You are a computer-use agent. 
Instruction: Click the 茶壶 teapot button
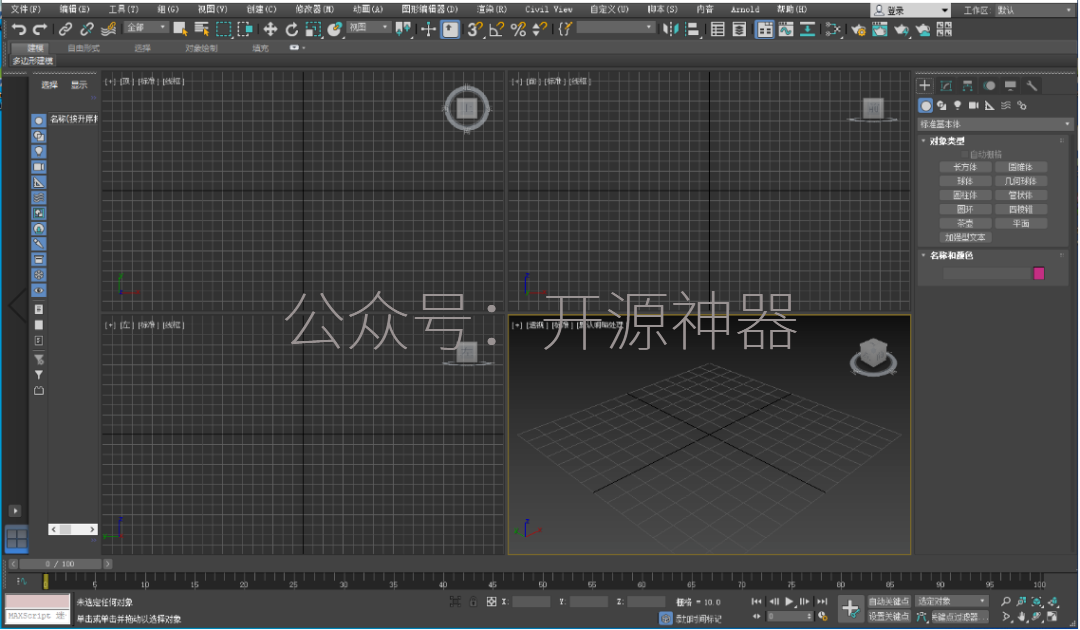click(x=965, y=223)
